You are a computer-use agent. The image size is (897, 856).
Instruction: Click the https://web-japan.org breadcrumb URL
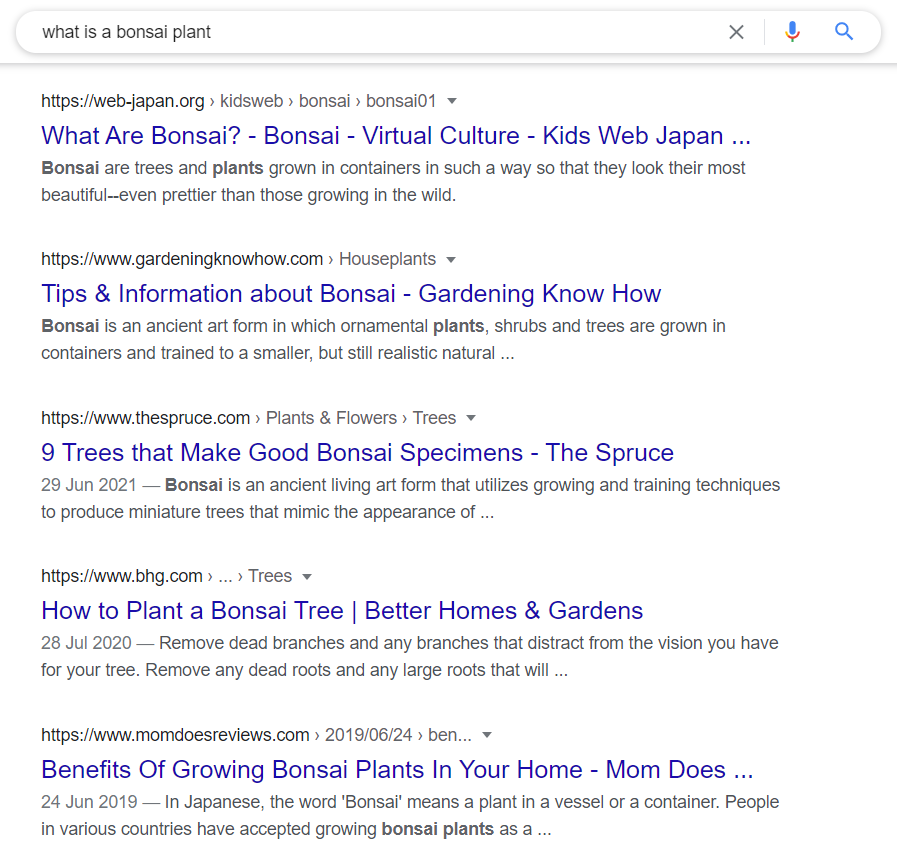(x=122, y=101)
